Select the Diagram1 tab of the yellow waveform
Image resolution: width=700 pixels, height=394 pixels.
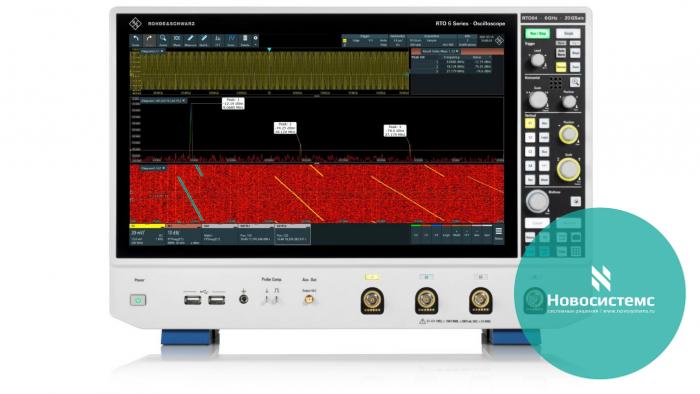(152, 51)
